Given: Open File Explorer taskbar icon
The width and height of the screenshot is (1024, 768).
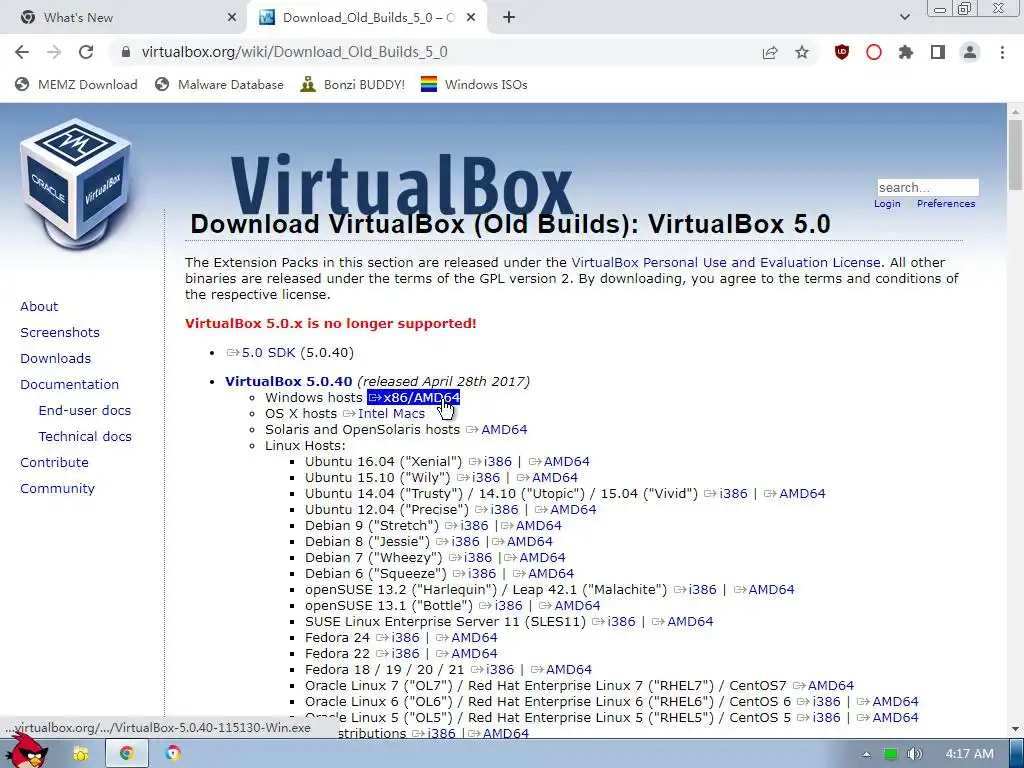Looking at the screenshot, I should click(81, 754).
